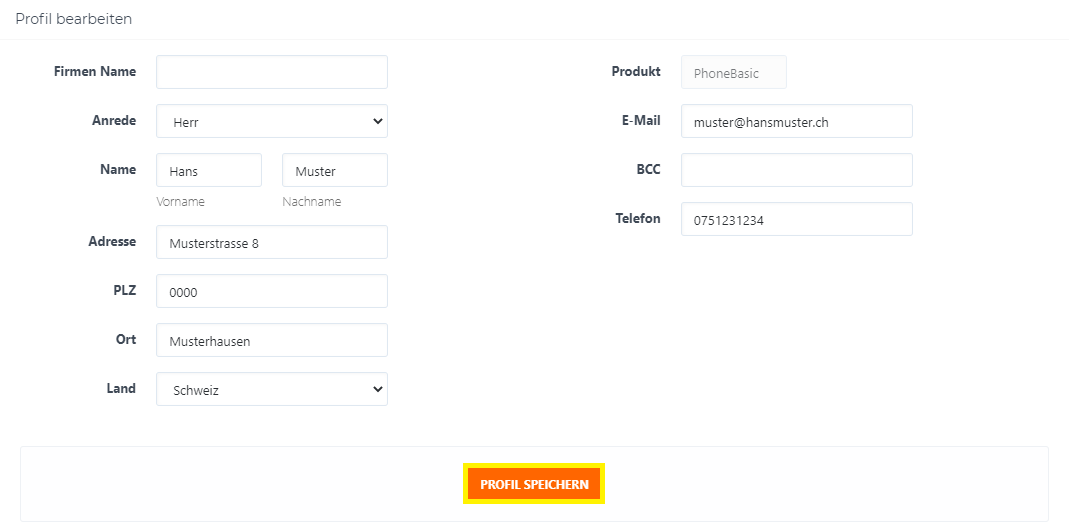Focus the E-Mail field with muster@hansmuster.ch

click(x=796, y=121)
